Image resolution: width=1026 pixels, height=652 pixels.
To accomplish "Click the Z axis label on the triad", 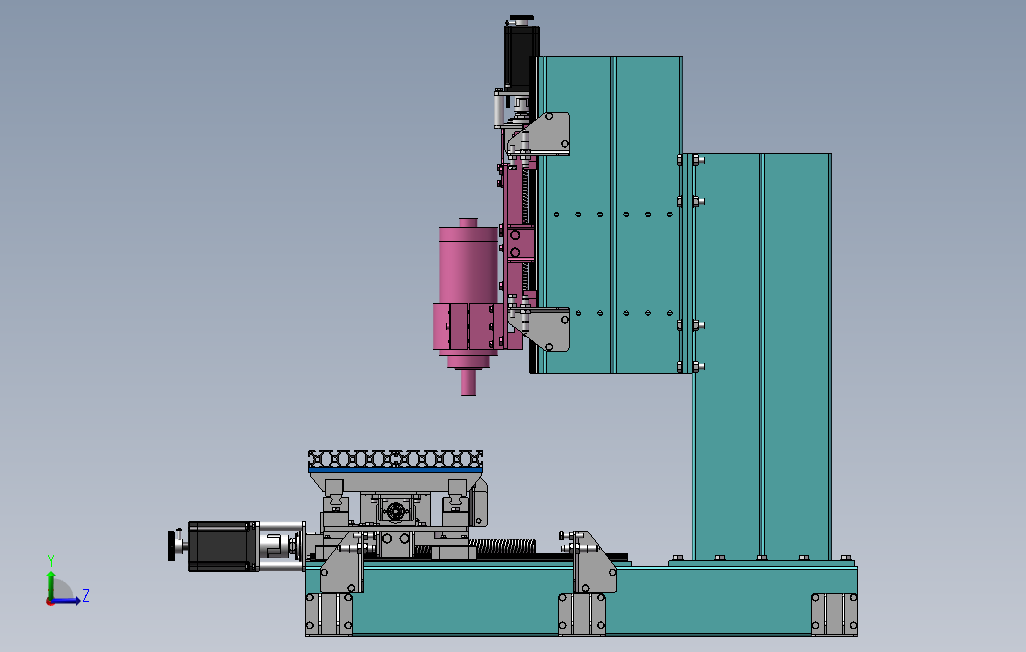I will (x=85, y=596).
